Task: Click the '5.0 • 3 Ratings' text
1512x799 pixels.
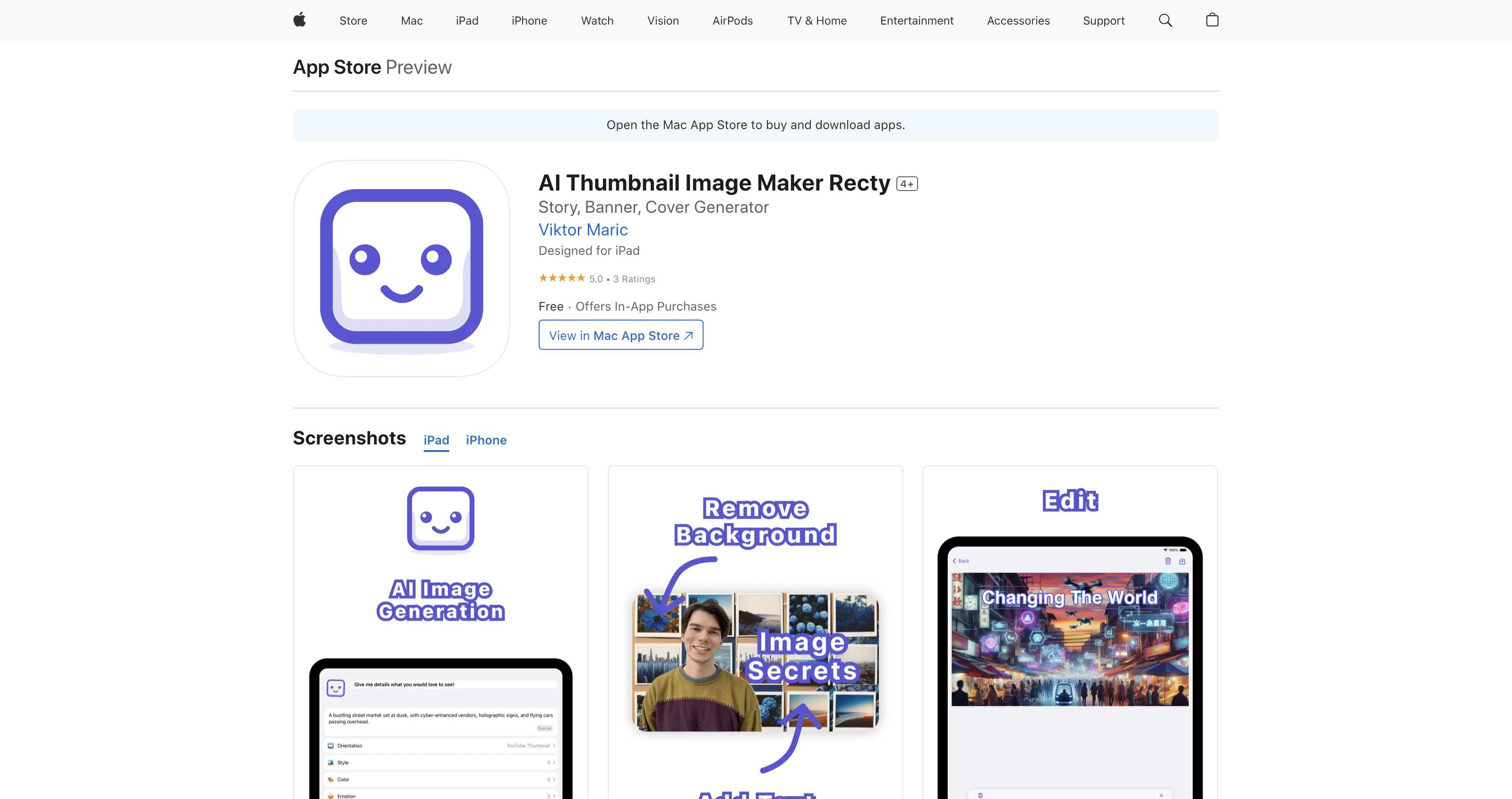Action: [622, 279]
